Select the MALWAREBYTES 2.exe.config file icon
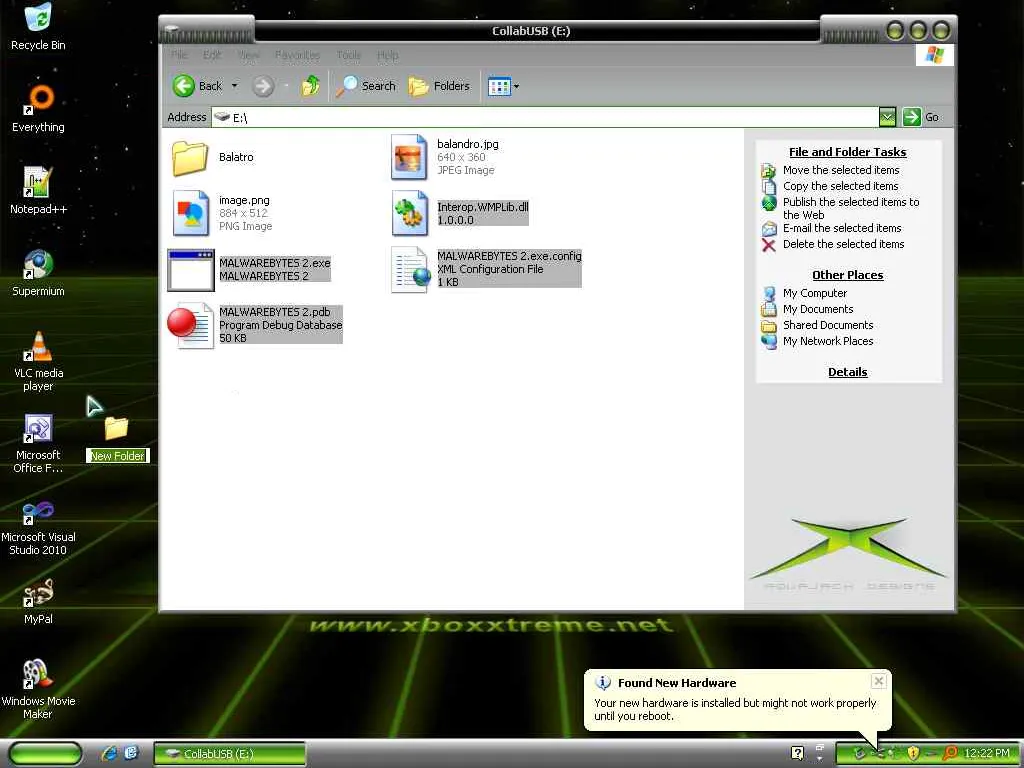Screen dimensions: 1024x768 [411, 269]
